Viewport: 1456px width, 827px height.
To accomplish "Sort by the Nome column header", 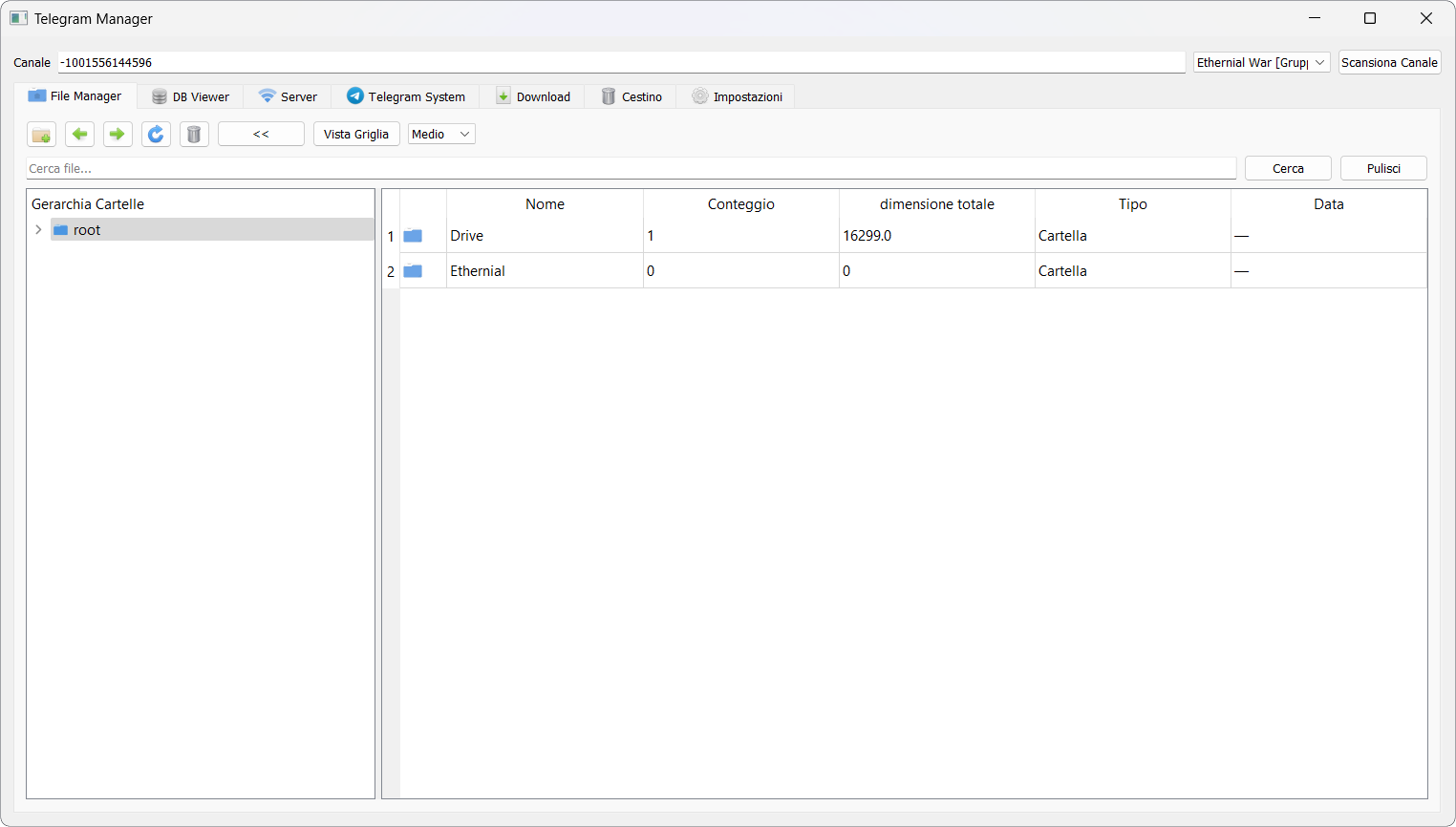I will point(545,204).
